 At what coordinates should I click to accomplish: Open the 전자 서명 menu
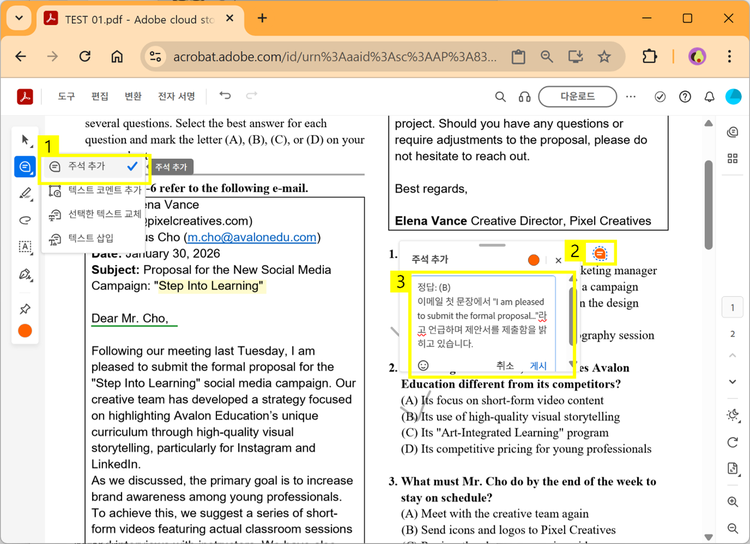pyautogui.click(x=176, y=96)
